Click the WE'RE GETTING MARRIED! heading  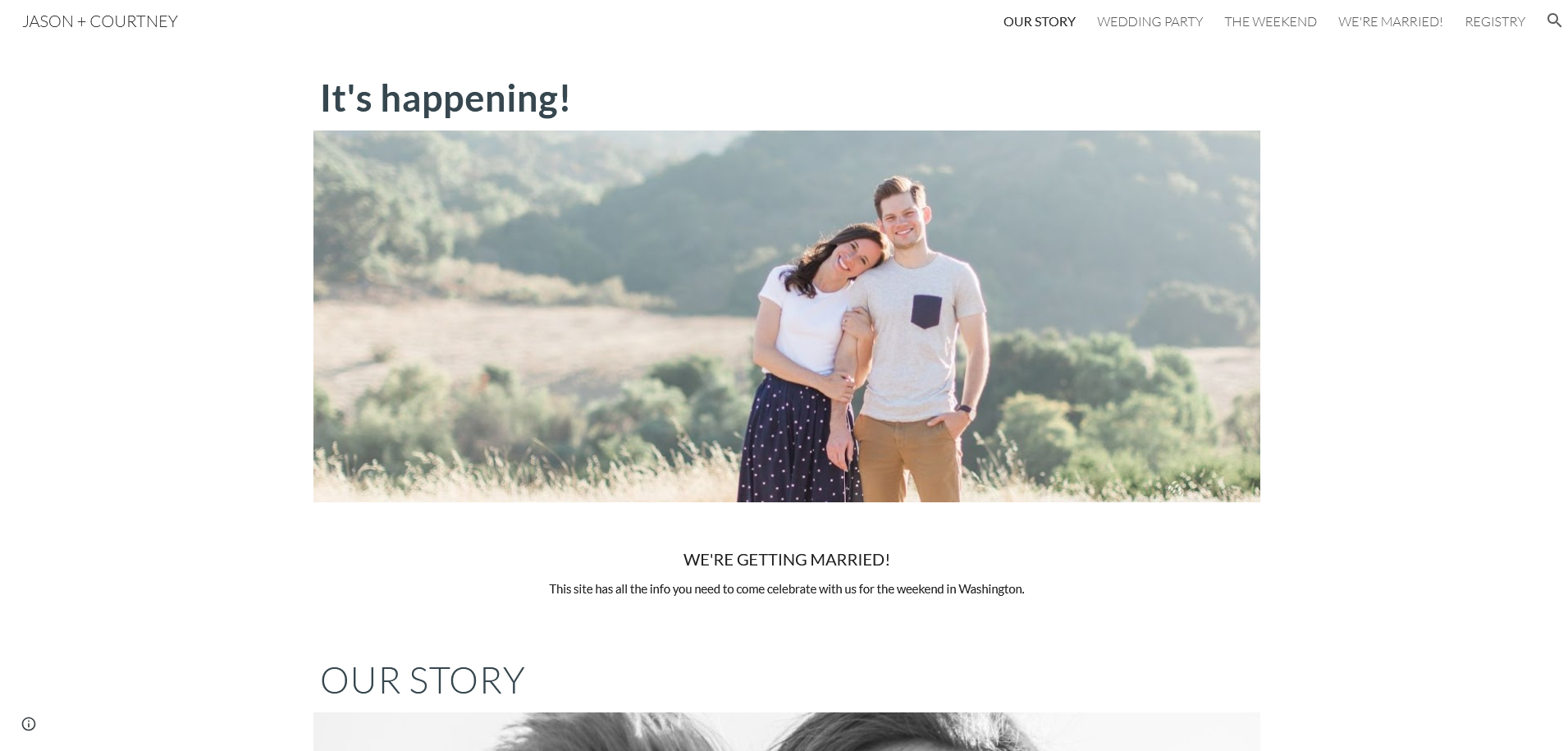[786, 559]
